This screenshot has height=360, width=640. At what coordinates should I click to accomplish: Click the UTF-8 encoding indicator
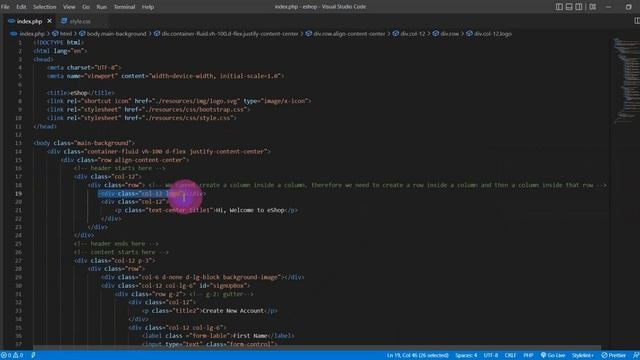[x=491, y=356]
